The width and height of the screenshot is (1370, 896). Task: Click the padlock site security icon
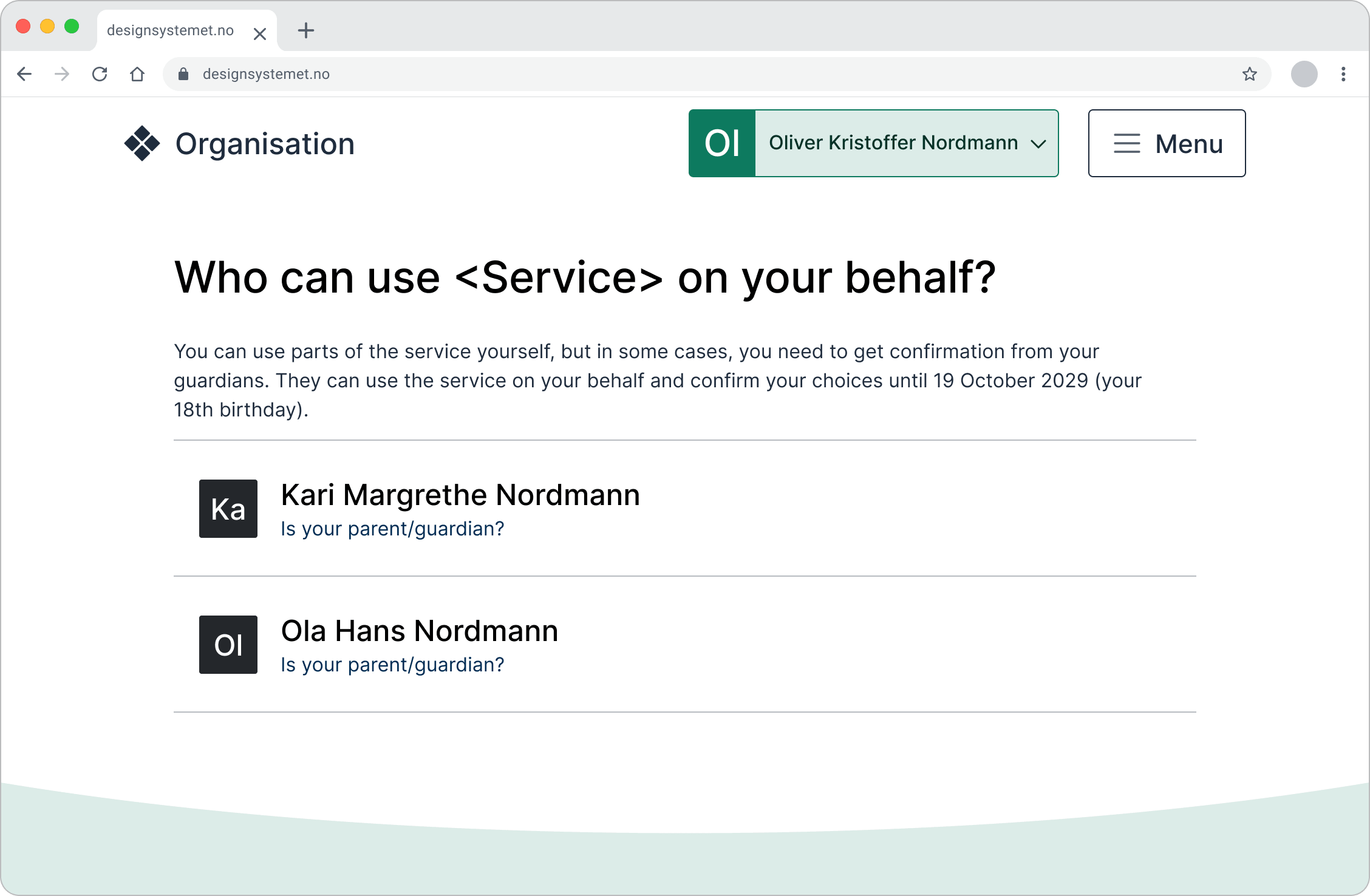coord(183,74)
